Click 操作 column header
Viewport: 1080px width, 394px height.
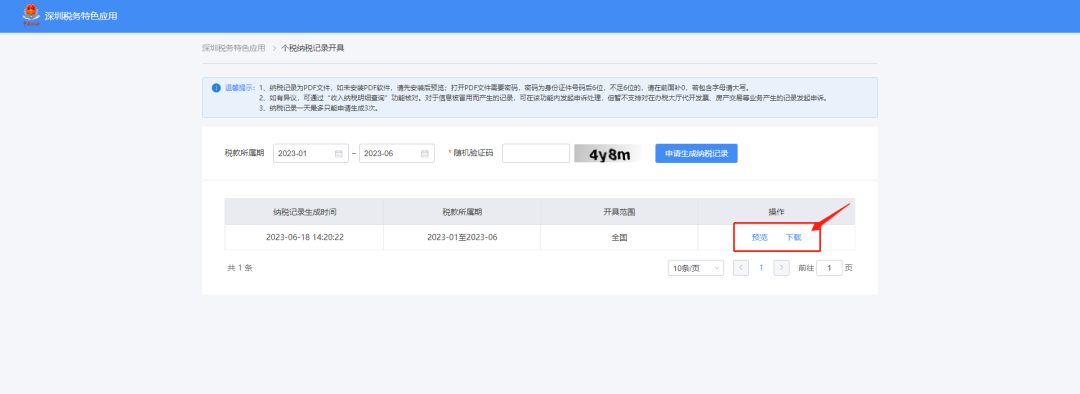[x=776, y=211]
